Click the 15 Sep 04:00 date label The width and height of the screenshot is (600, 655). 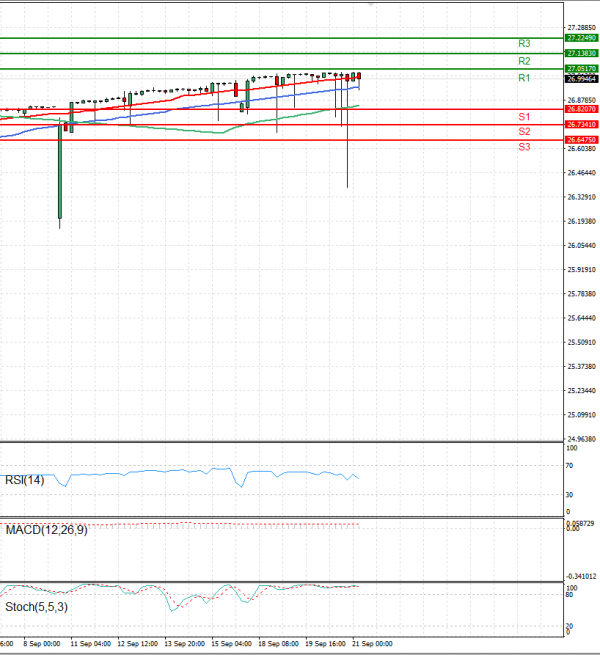point(231,644)
